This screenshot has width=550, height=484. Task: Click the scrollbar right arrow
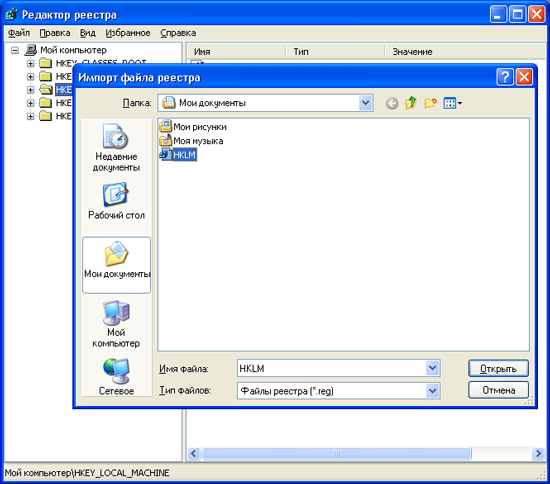tap(538, 453)
